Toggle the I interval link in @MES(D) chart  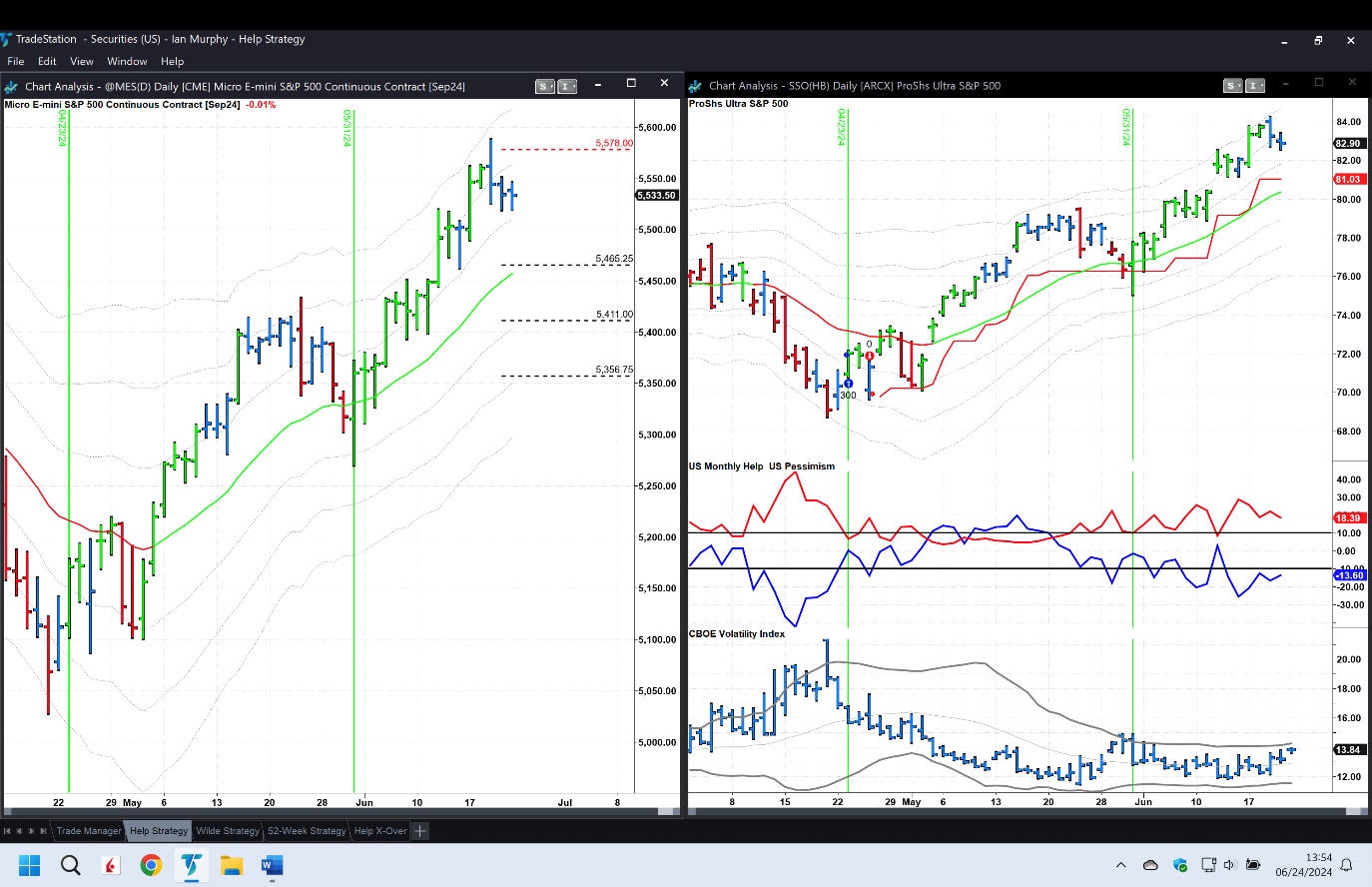tap(567, 86)
